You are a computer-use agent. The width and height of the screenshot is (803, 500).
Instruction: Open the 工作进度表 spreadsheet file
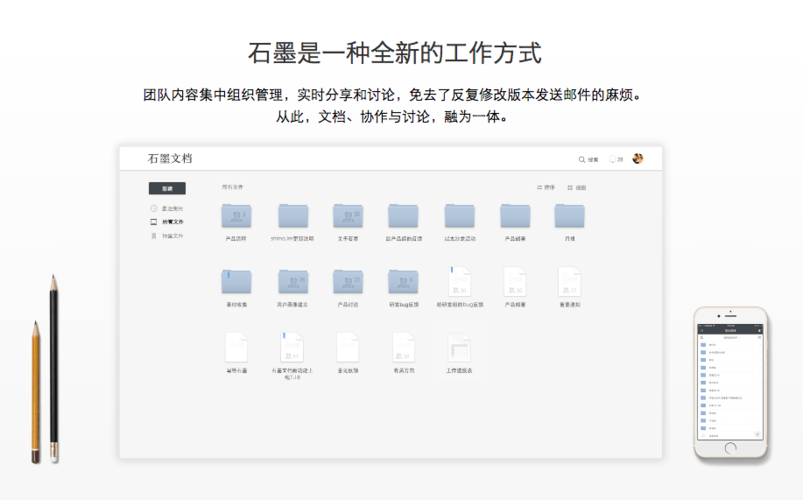pos(459,347)
